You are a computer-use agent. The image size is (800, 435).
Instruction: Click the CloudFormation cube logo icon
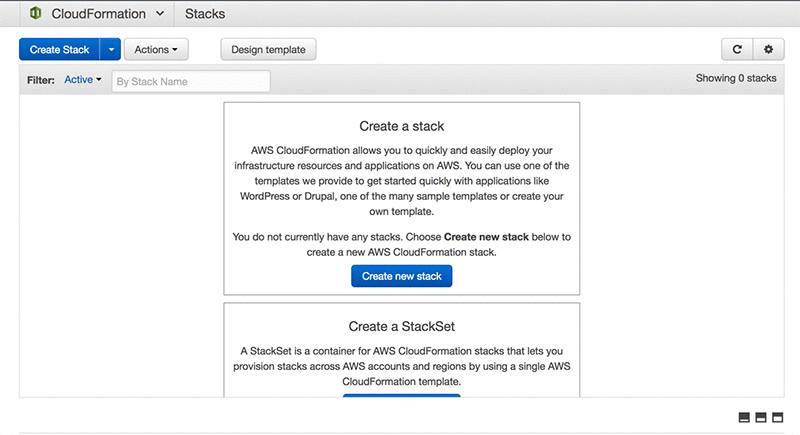point(35,14)
